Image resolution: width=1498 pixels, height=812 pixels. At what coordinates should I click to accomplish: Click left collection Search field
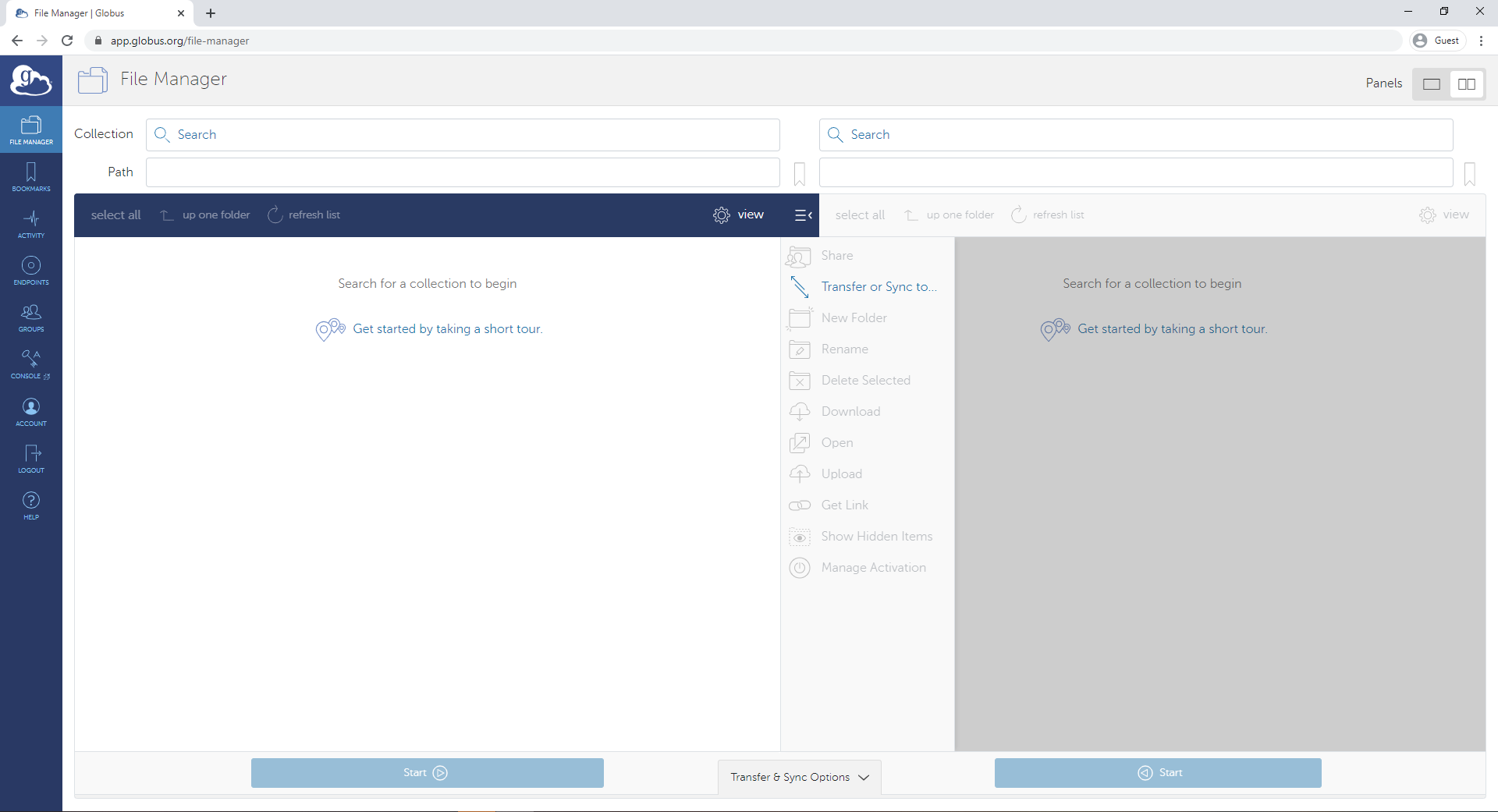point(463,135)
